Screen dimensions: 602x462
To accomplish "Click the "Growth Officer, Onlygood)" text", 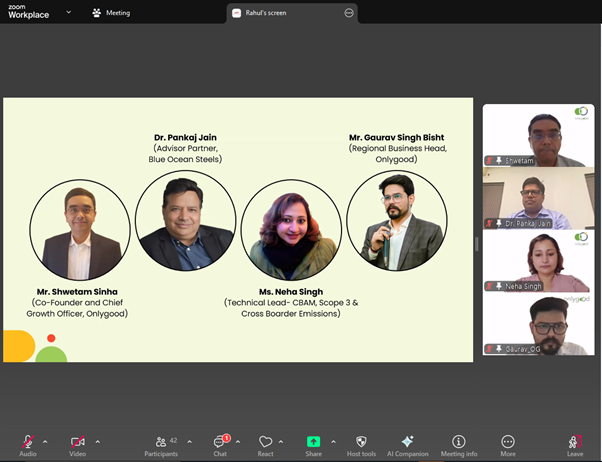I will (x=77, y=313).
